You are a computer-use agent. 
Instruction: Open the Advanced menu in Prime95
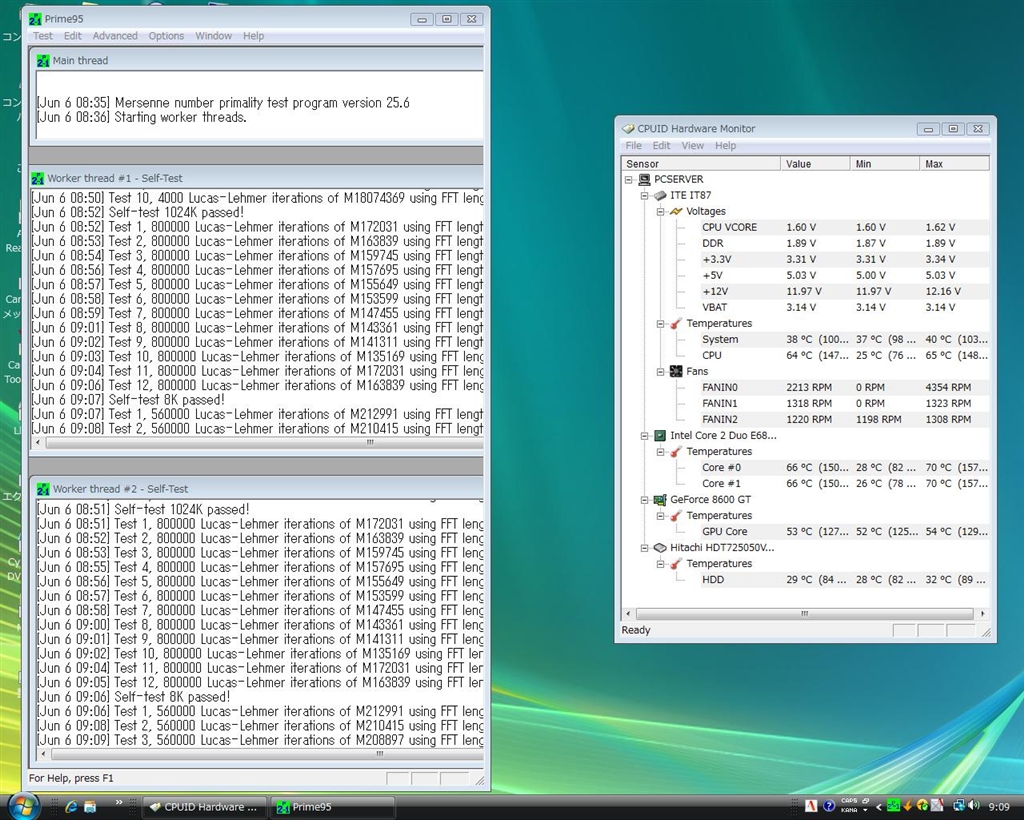pyautogui.click(x=115, y=36)
